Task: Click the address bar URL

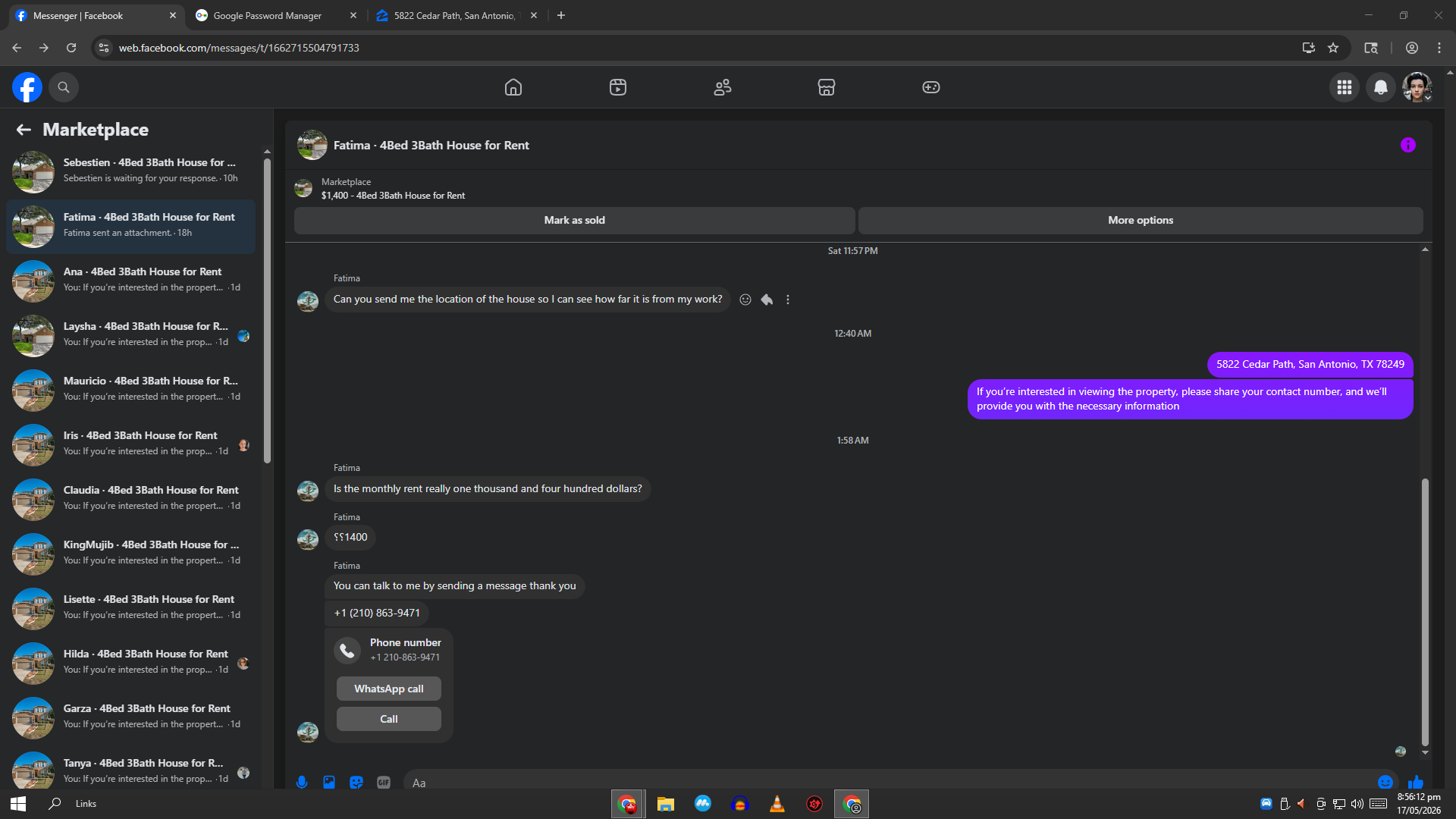Action: pyautogui.click(x=239, y=48)
